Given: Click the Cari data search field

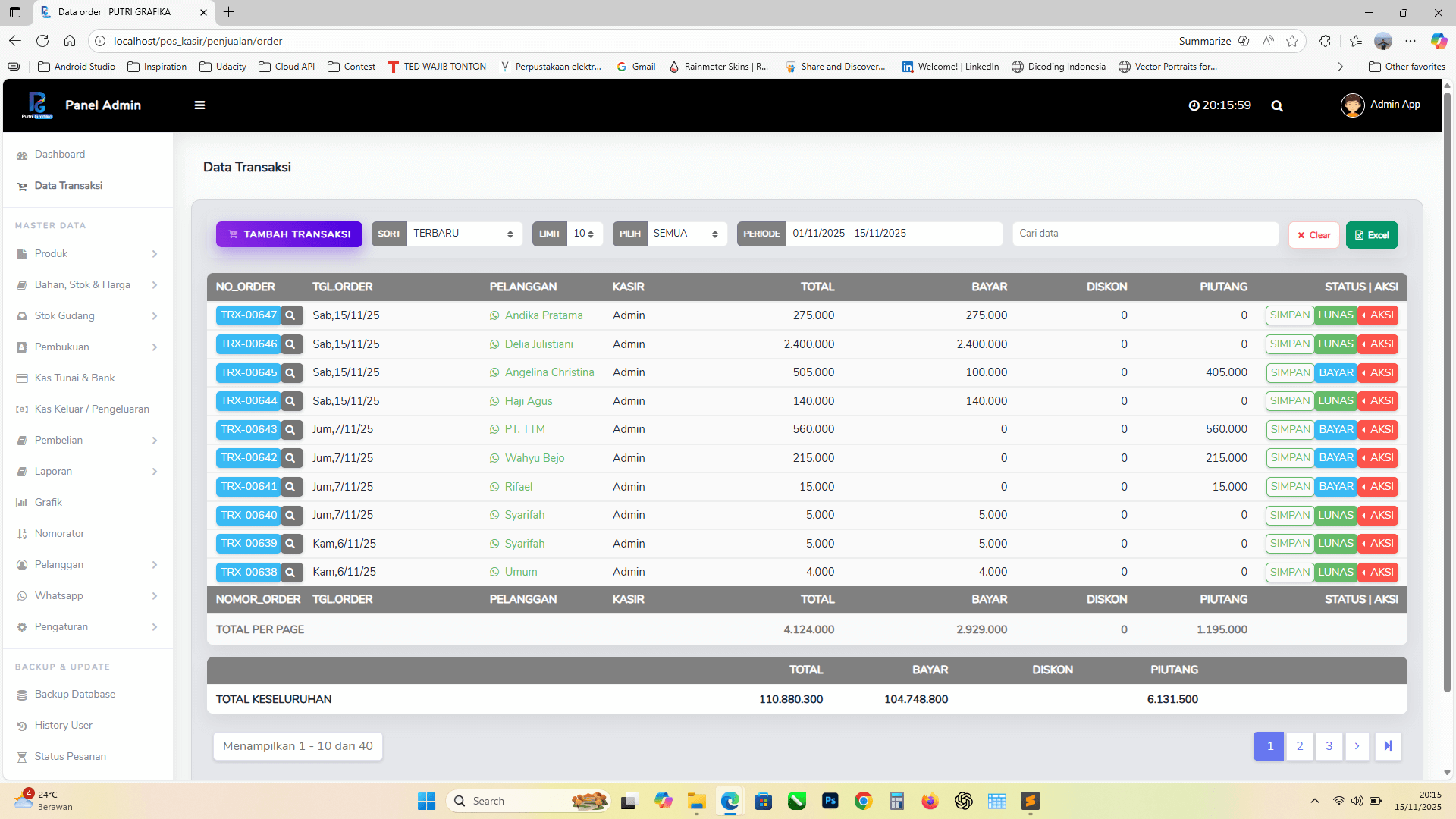Looking at the screenshot, I should (1145, 234).
